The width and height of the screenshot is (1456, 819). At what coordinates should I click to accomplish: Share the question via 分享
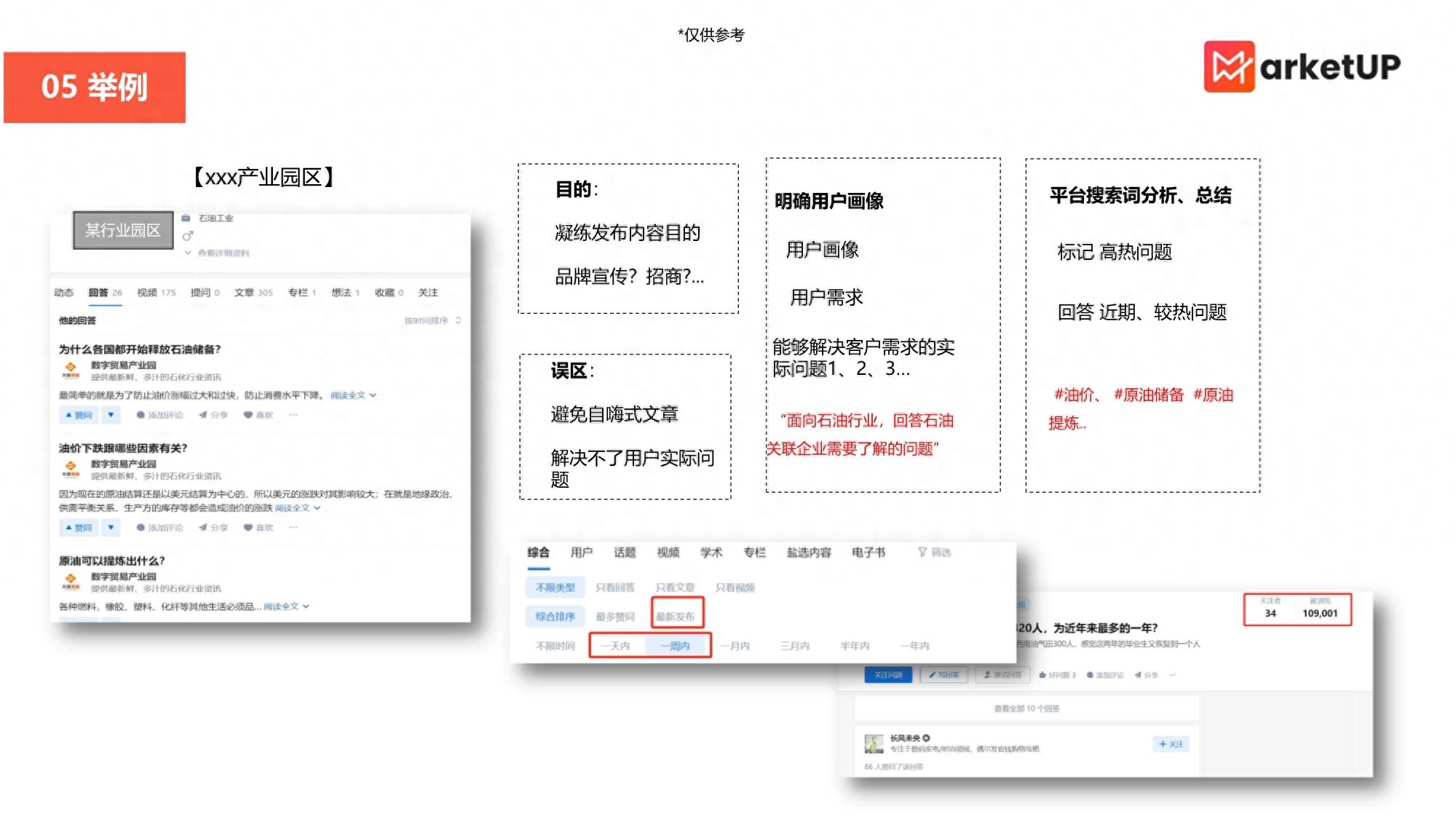pos(1146,675)
